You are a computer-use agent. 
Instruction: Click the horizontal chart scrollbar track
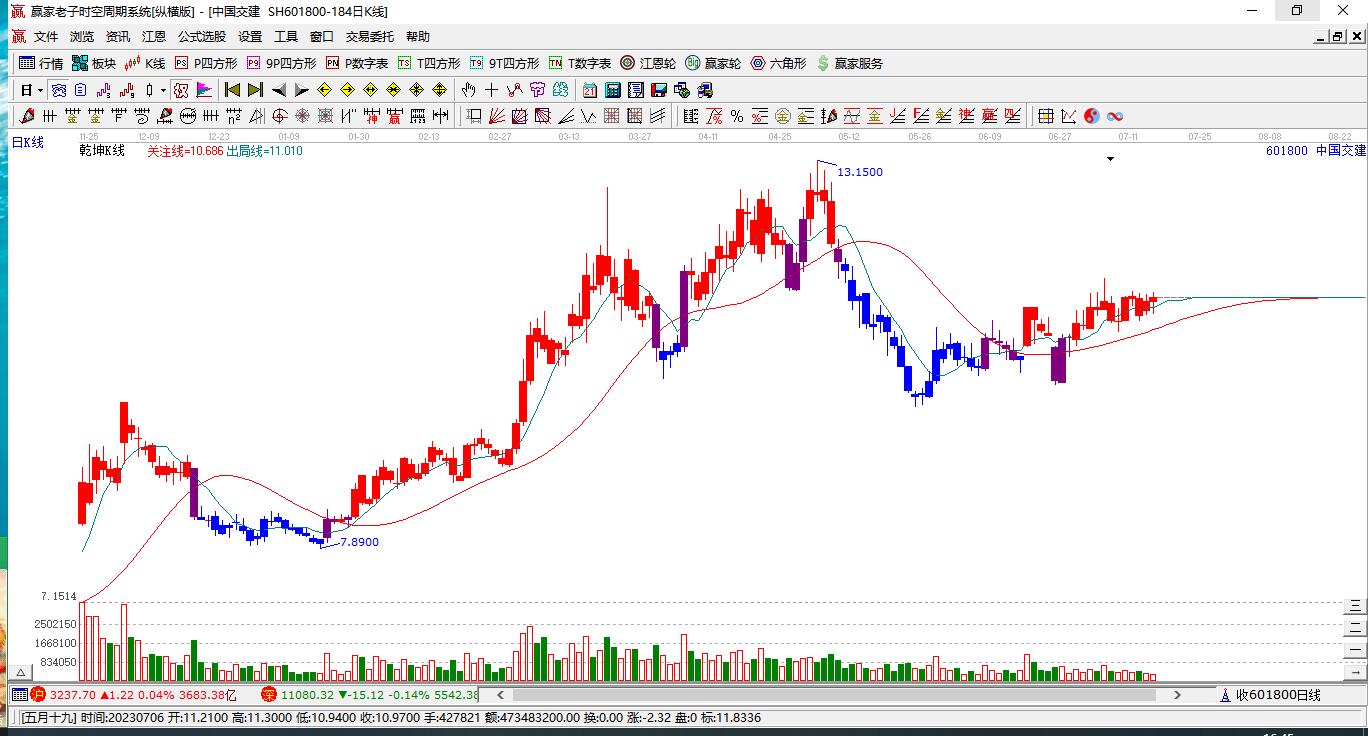840,694
